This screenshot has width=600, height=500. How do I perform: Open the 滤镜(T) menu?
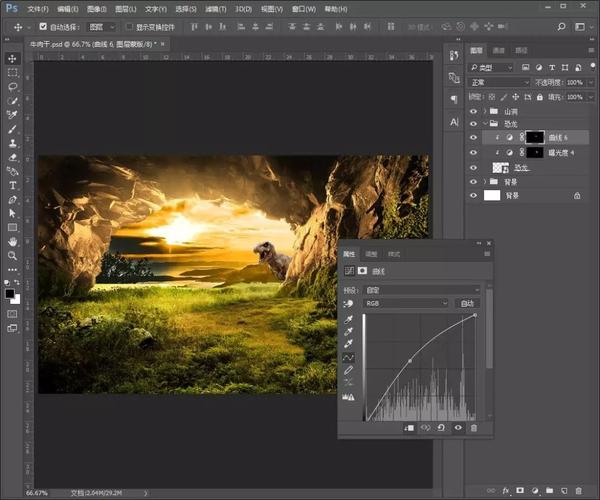pyautogui.click(x=211, y=8)
